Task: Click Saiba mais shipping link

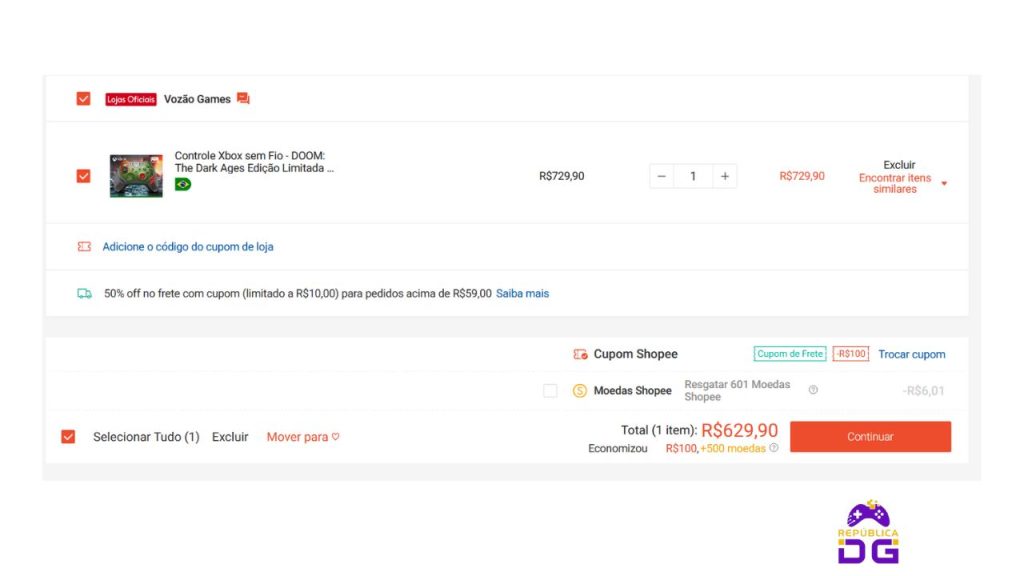Action: (522, 293)
